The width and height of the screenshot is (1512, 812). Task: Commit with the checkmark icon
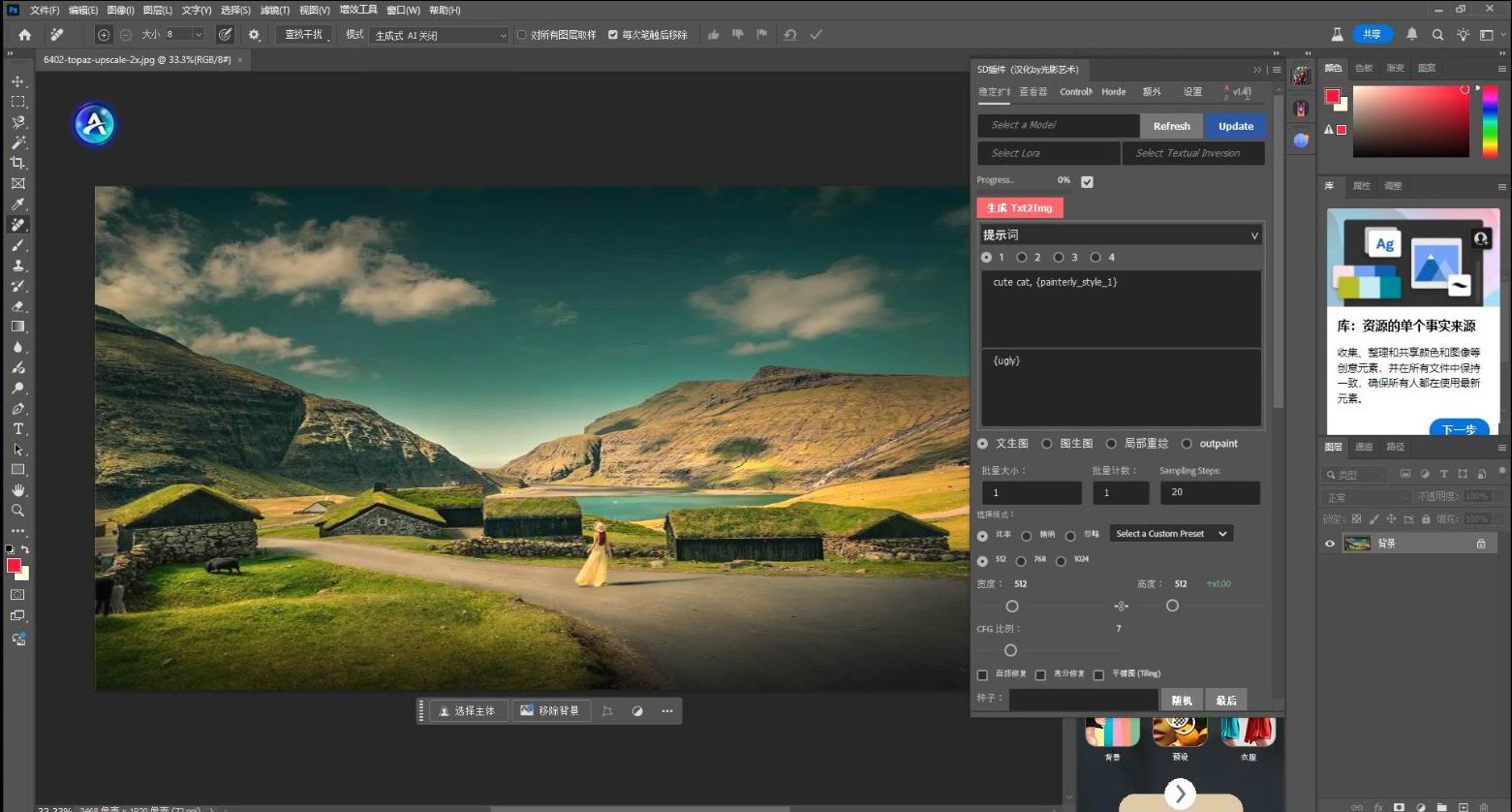(x=817, y=35)
